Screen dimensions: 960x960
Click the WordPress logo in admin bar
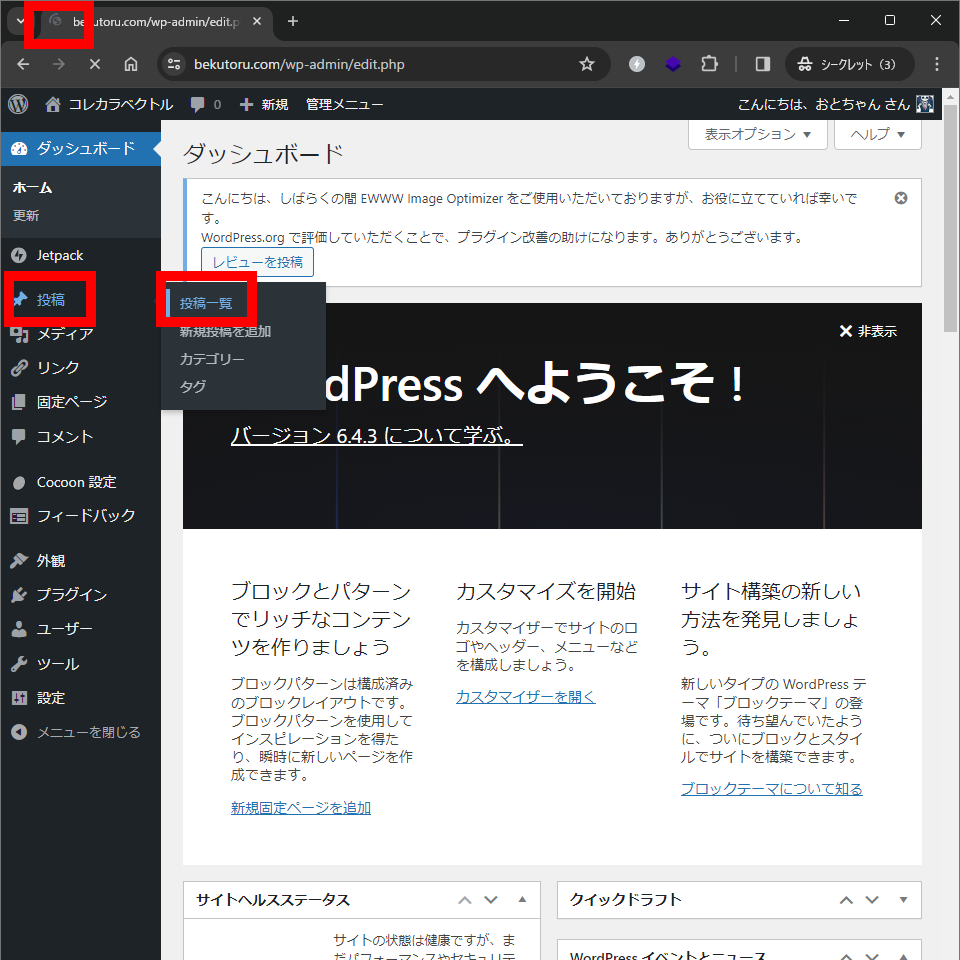pyautogui.click(x=18, y=104)
